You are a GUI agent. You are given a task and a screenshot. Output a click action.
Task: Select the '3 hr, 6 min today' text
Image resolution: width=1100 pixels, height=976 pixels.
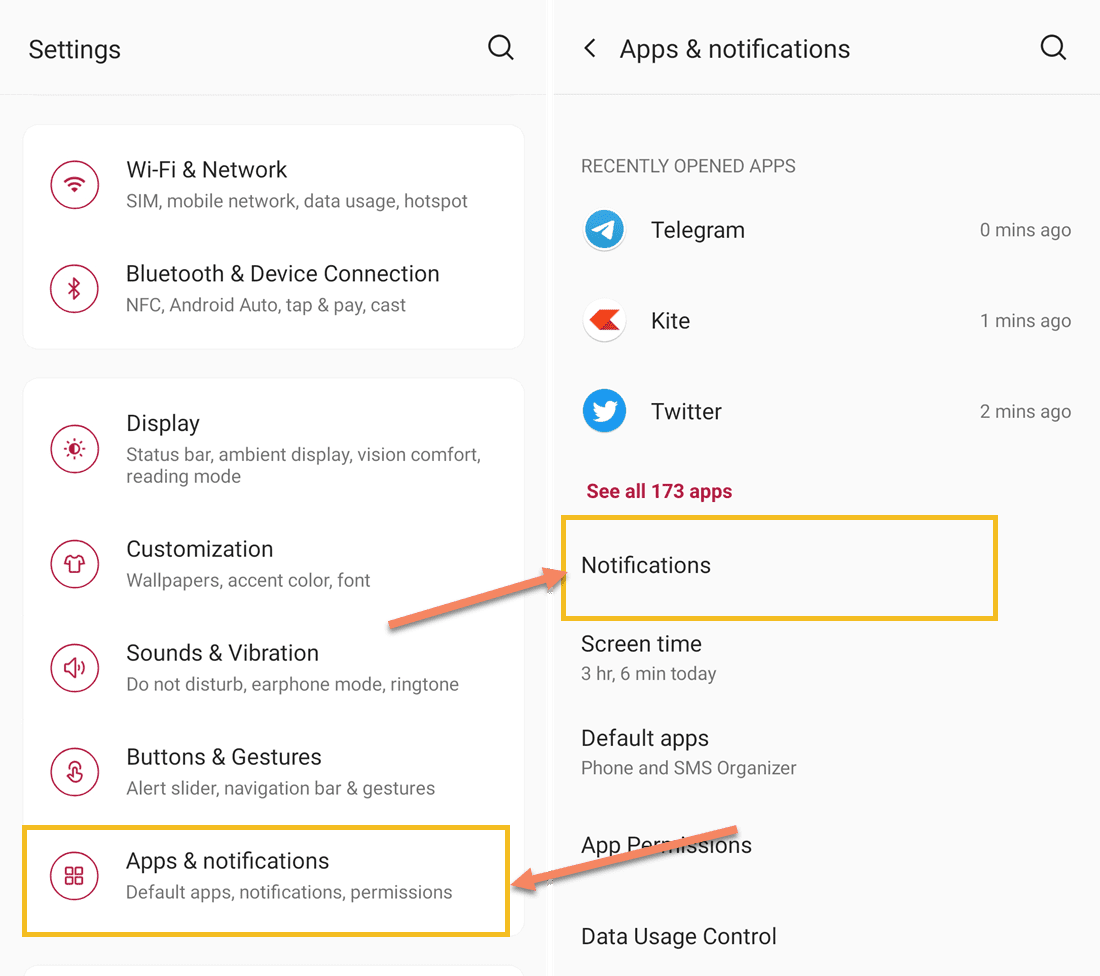tap(648, 674)
